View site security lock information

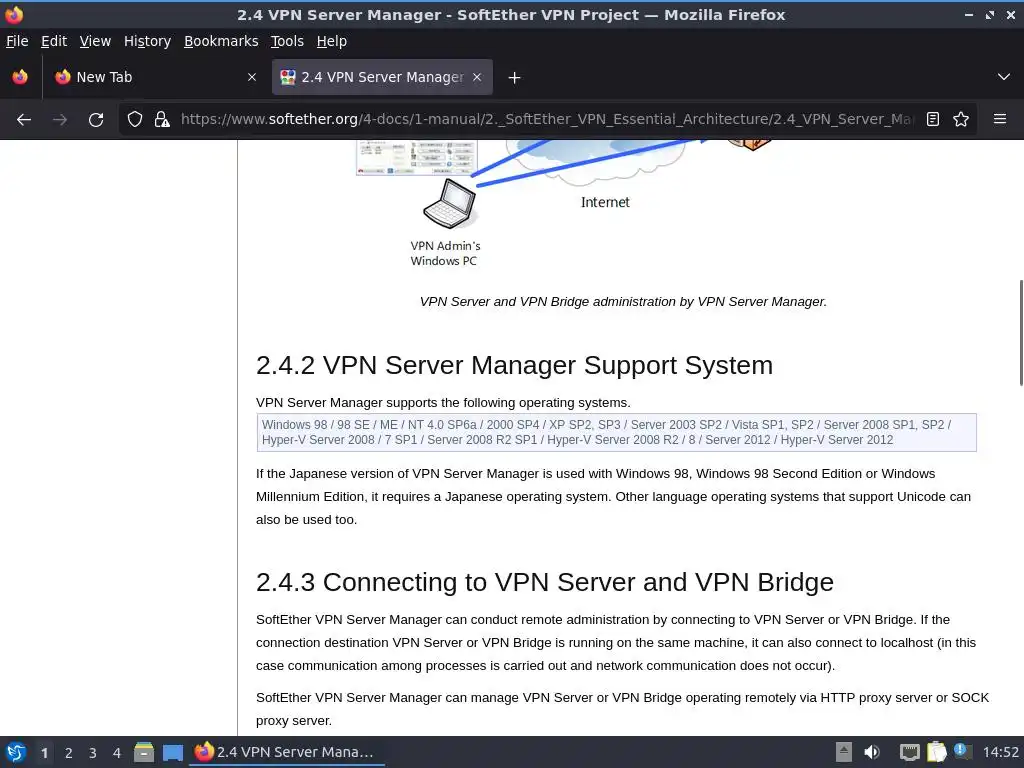click(x=162, y=120)
